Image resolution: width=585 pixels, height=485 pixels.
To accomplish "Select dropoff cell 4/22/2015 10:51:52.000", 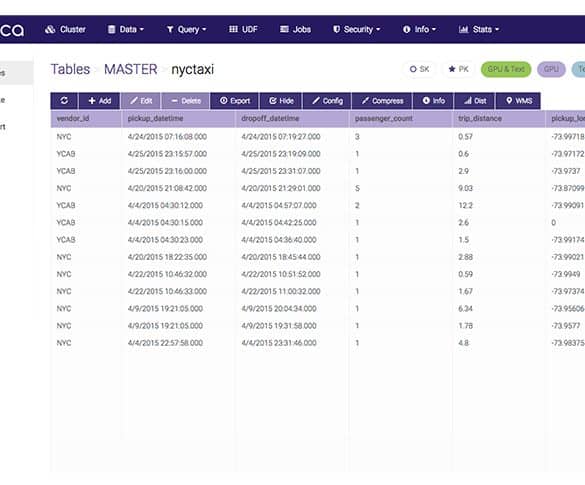I will click(x=281, y=274).
